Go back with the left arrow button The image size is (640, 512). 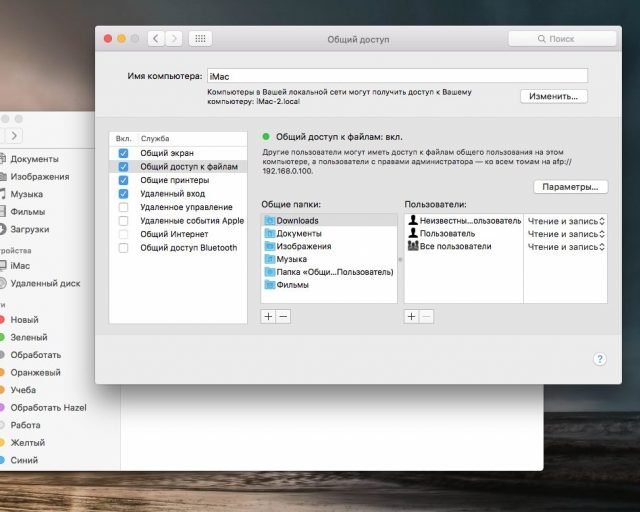click(x=156, y=39)
